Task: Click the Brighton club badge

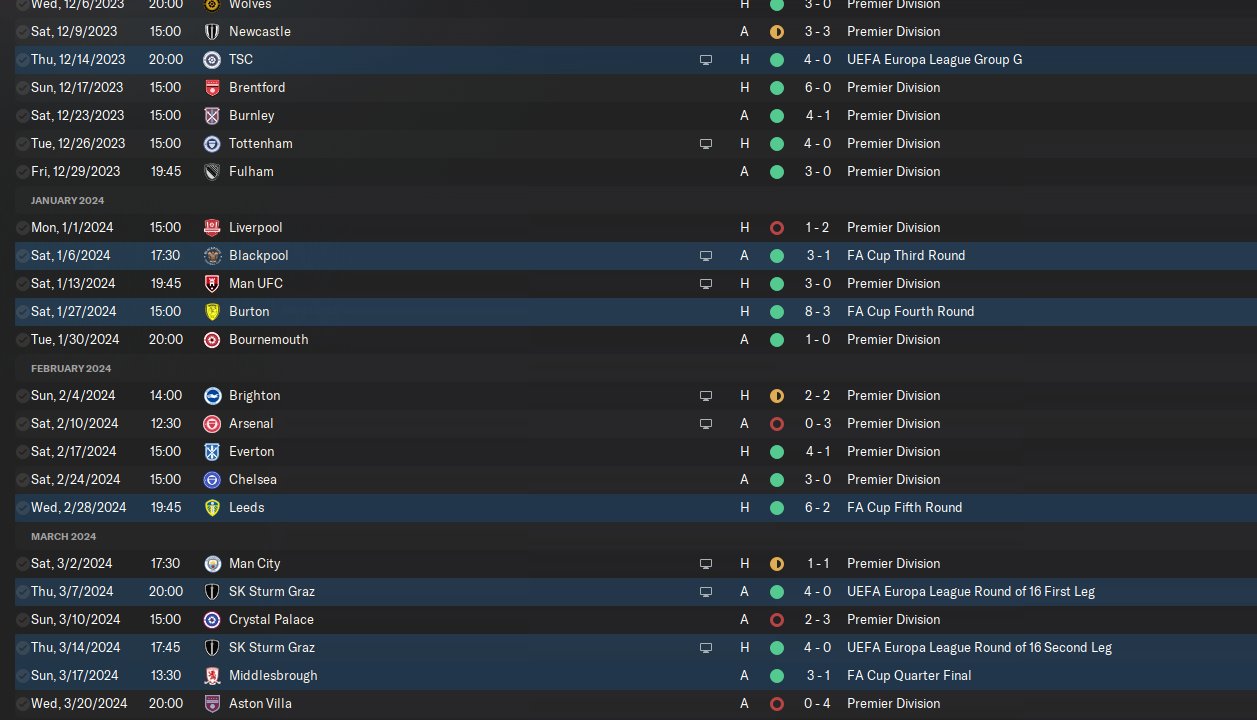Action: [212, 395]
